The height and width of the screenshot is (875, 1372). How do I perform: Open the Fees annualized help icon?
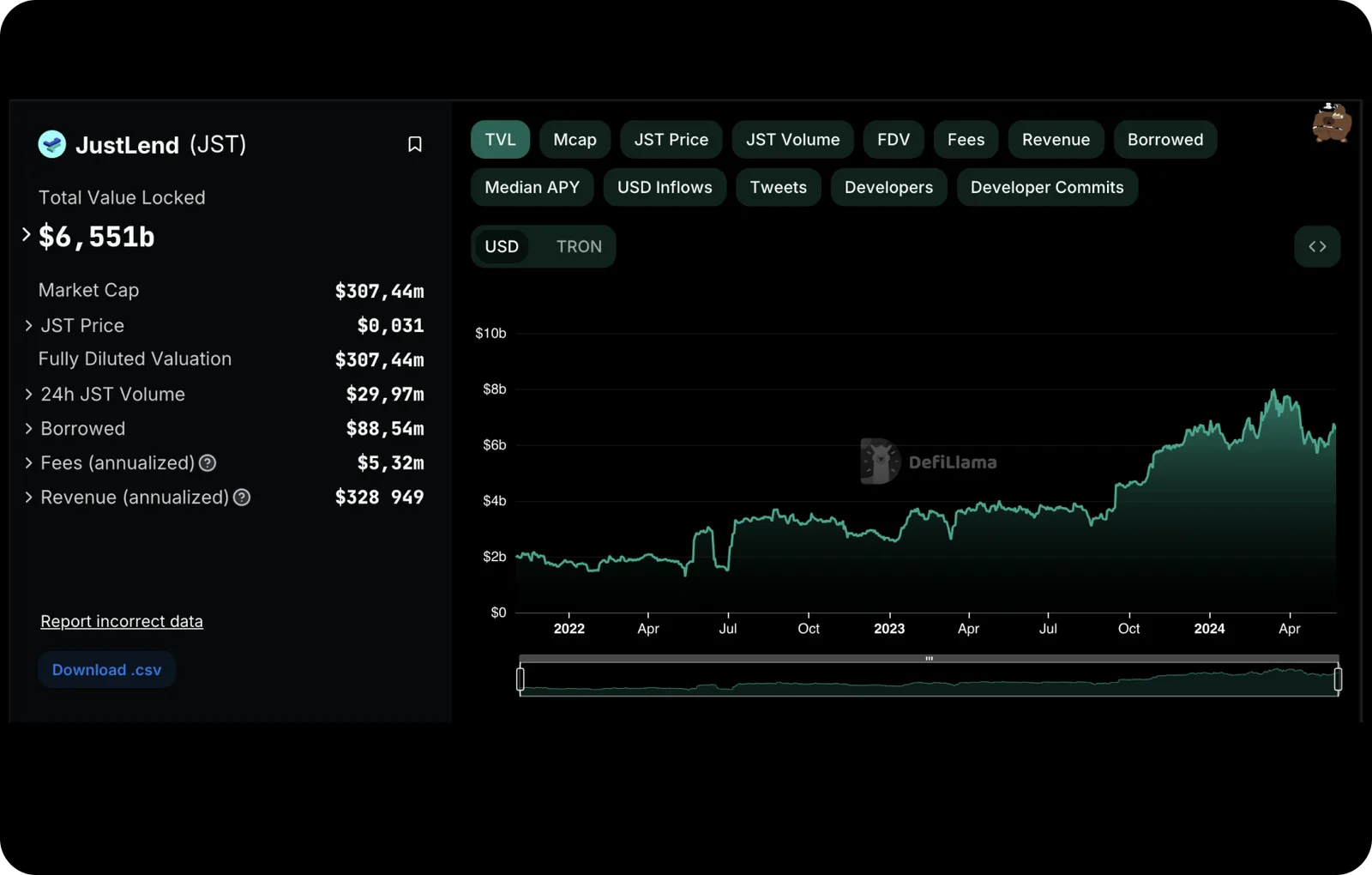point(208,463)
